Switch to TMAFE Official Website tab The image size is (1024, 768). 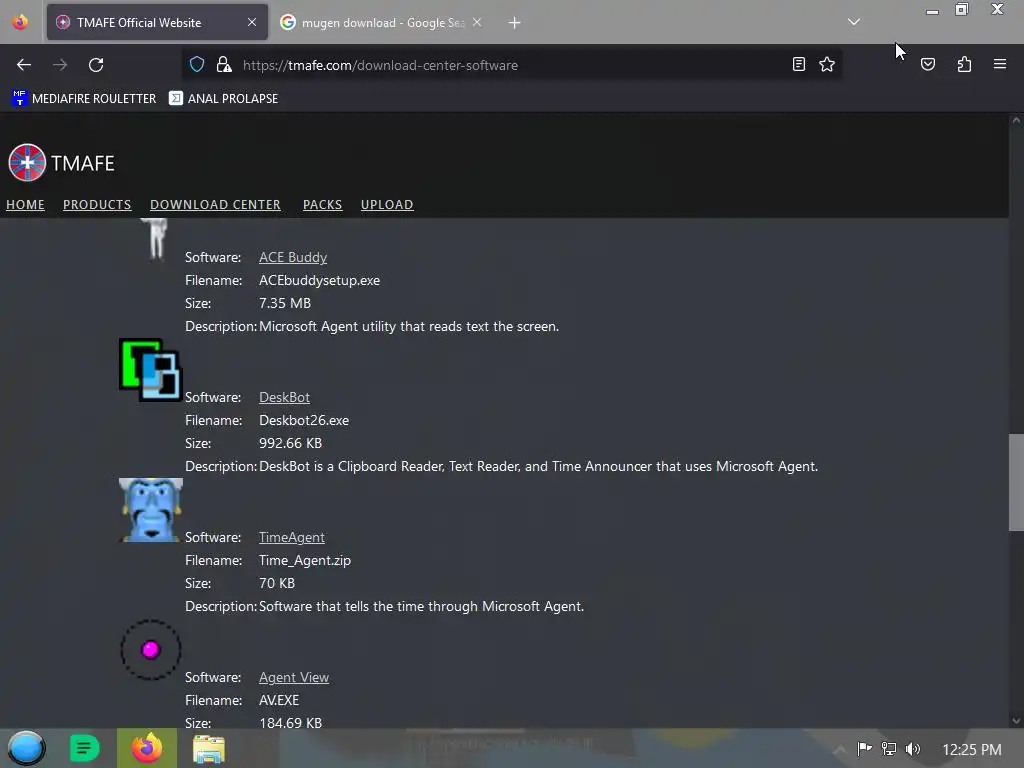click(157, 22)
